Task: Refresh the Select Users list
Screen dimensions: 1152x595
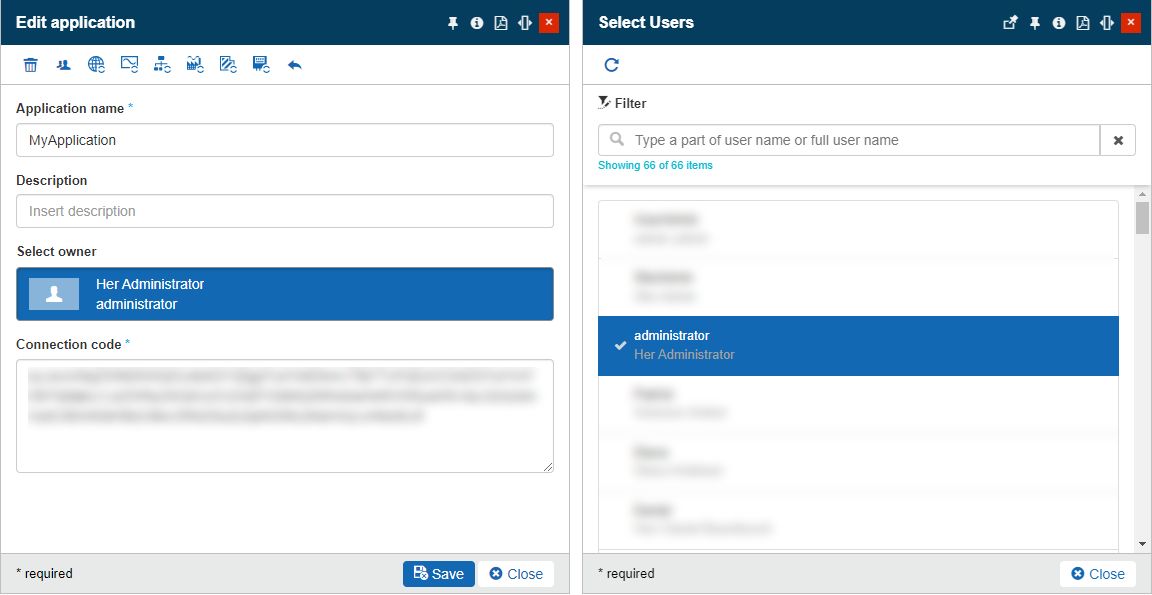Action: click(610, 63)
